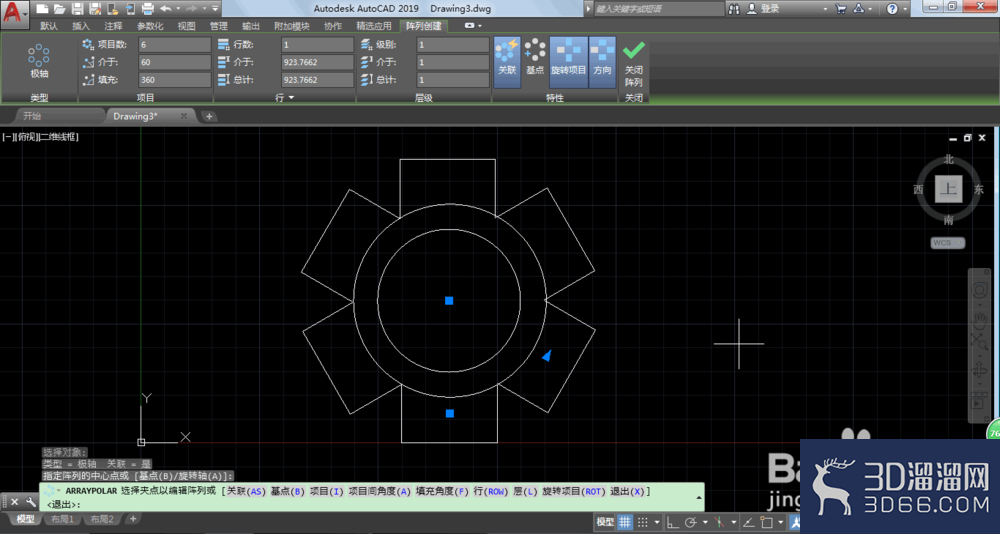Switch to the 布局1 layout tab

click(61, 519)
